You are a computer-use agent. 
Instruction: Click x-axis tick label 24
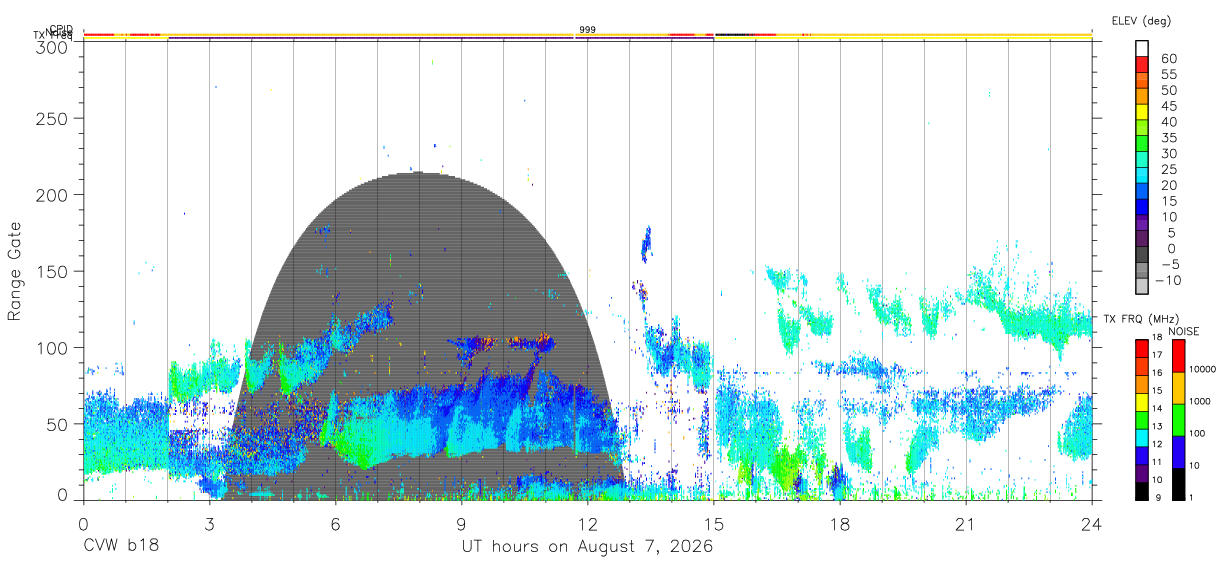pyautogui.click(x=1092, y=524)
